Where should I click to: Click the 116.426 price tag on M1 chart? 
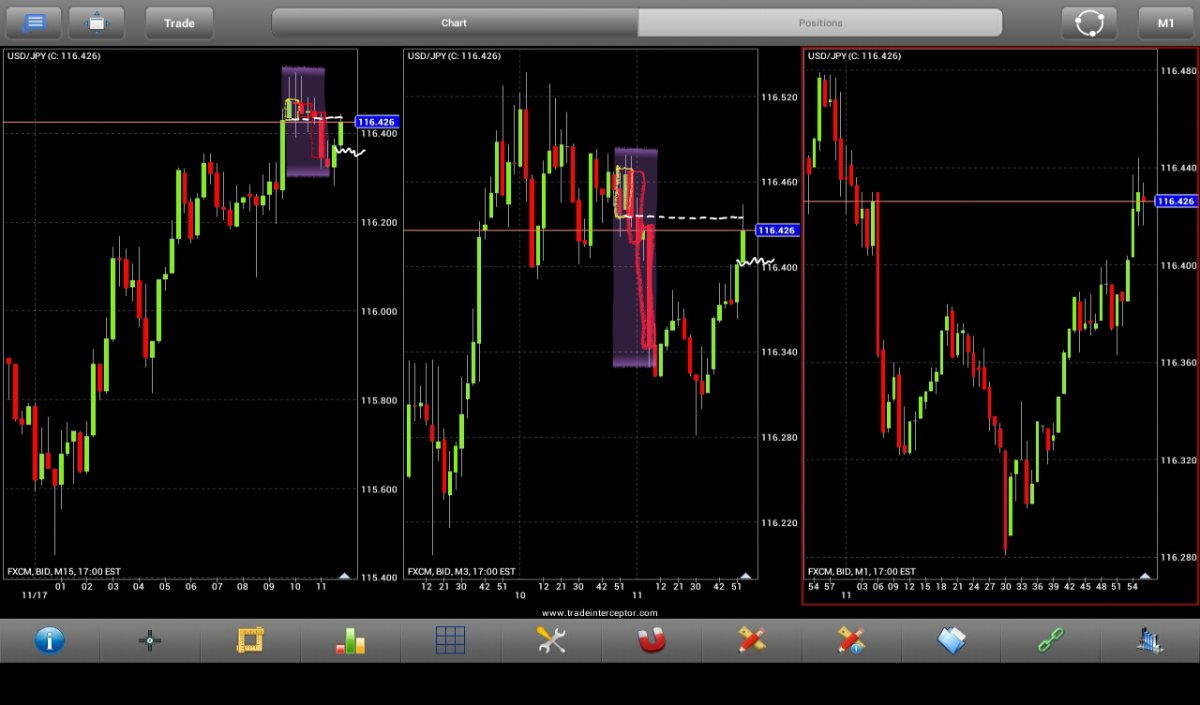pyautogui.click(x=1175, y=201)
